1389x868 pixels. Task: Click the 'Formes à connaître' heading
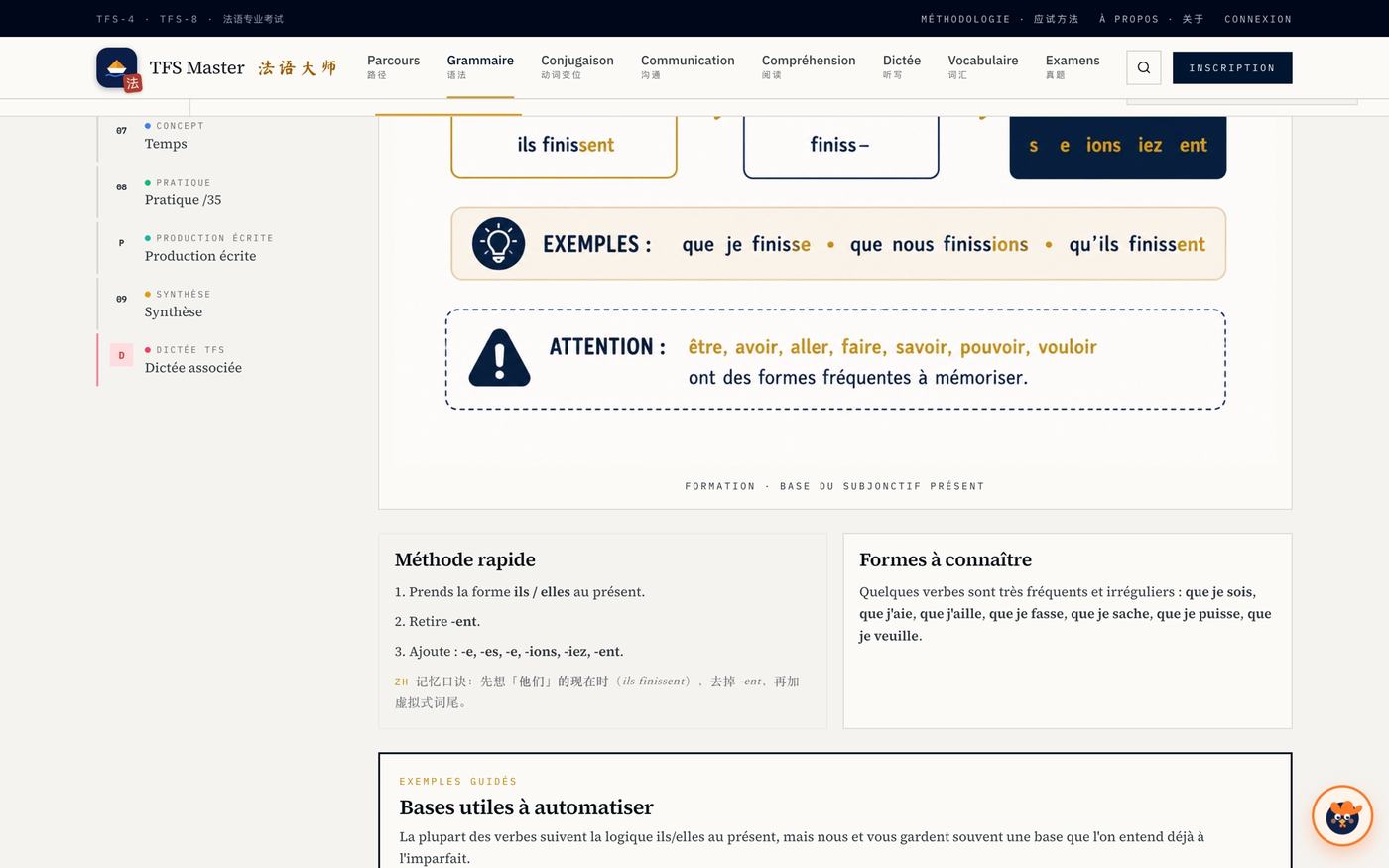946,559
